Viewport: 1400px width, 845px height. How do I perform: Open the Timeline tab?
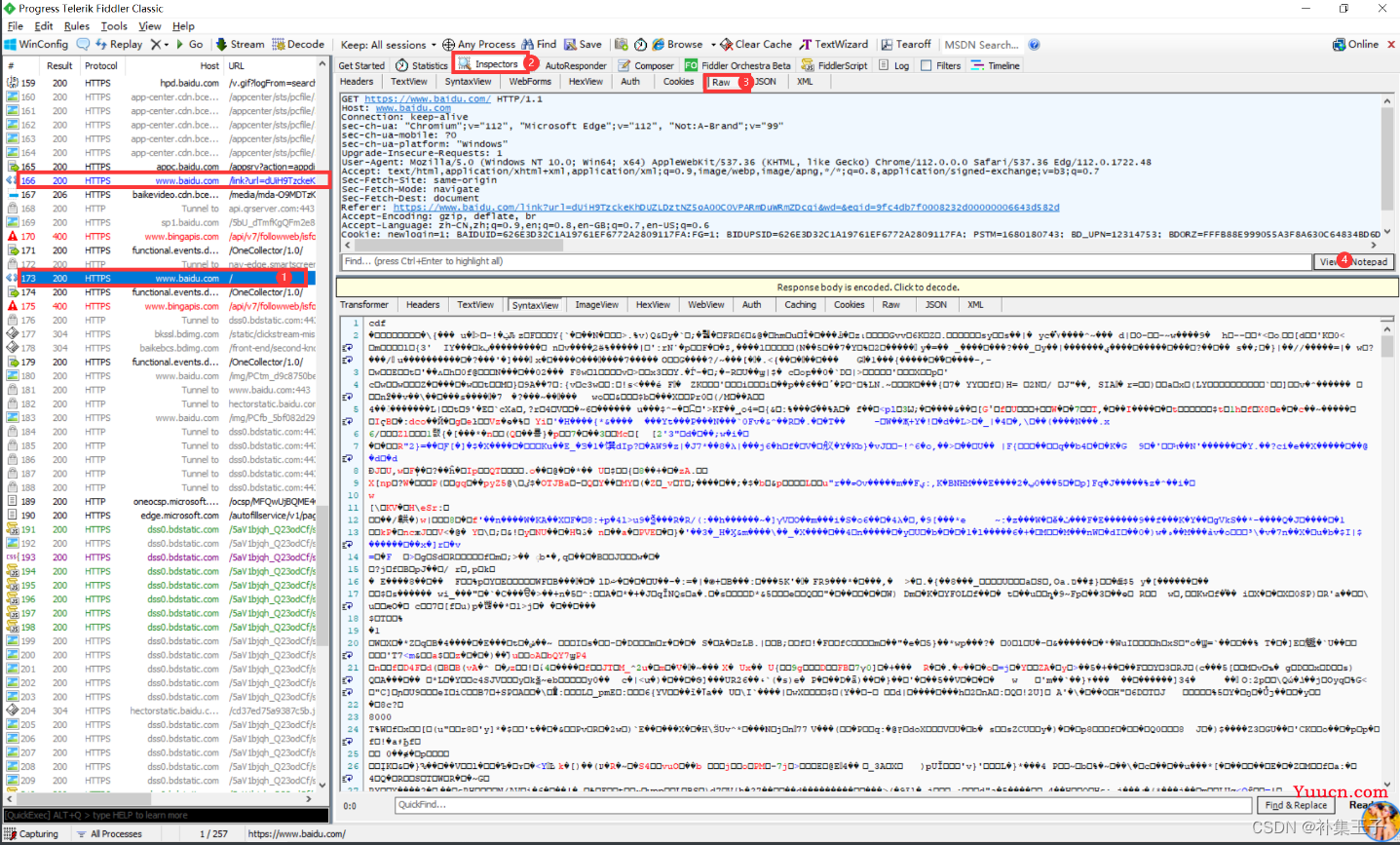click(x=996, y=65)
